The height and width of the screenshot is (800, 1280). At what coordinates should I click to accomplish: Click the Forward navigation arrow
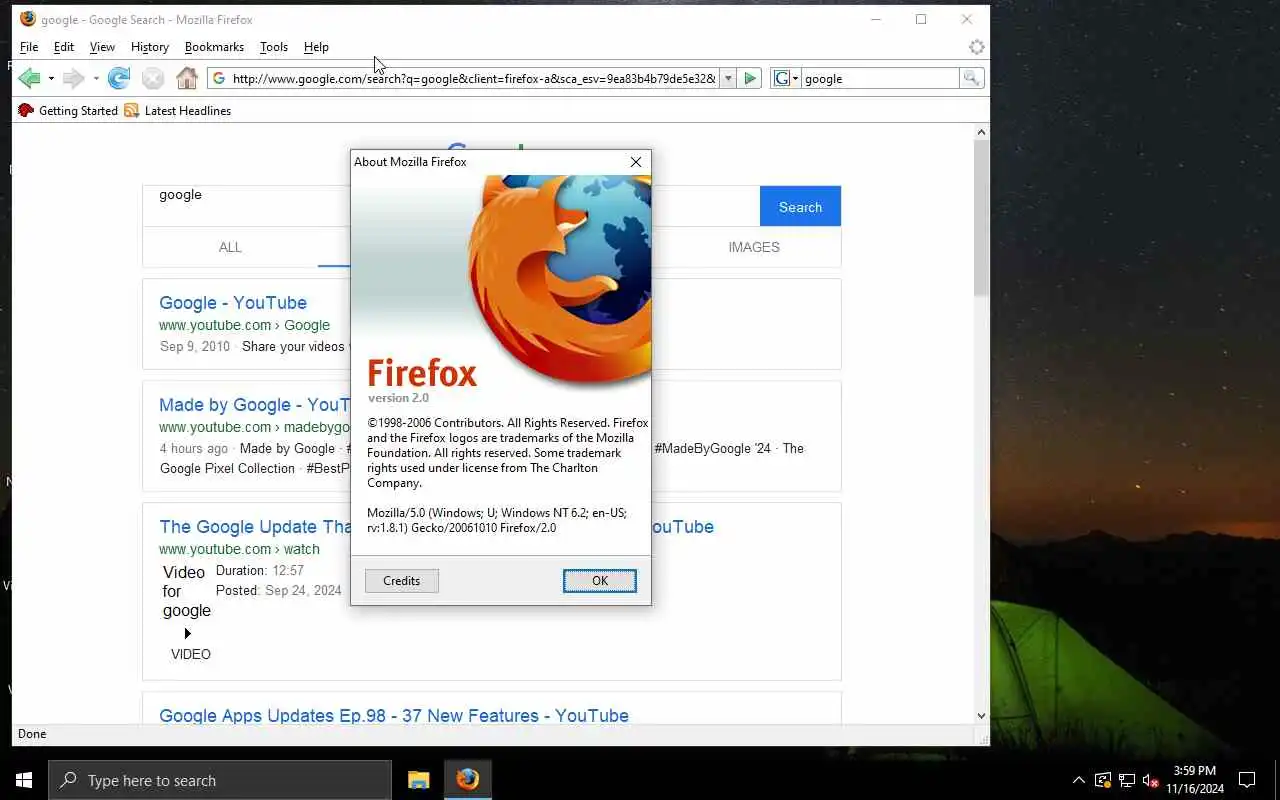(x=73, y=78)
